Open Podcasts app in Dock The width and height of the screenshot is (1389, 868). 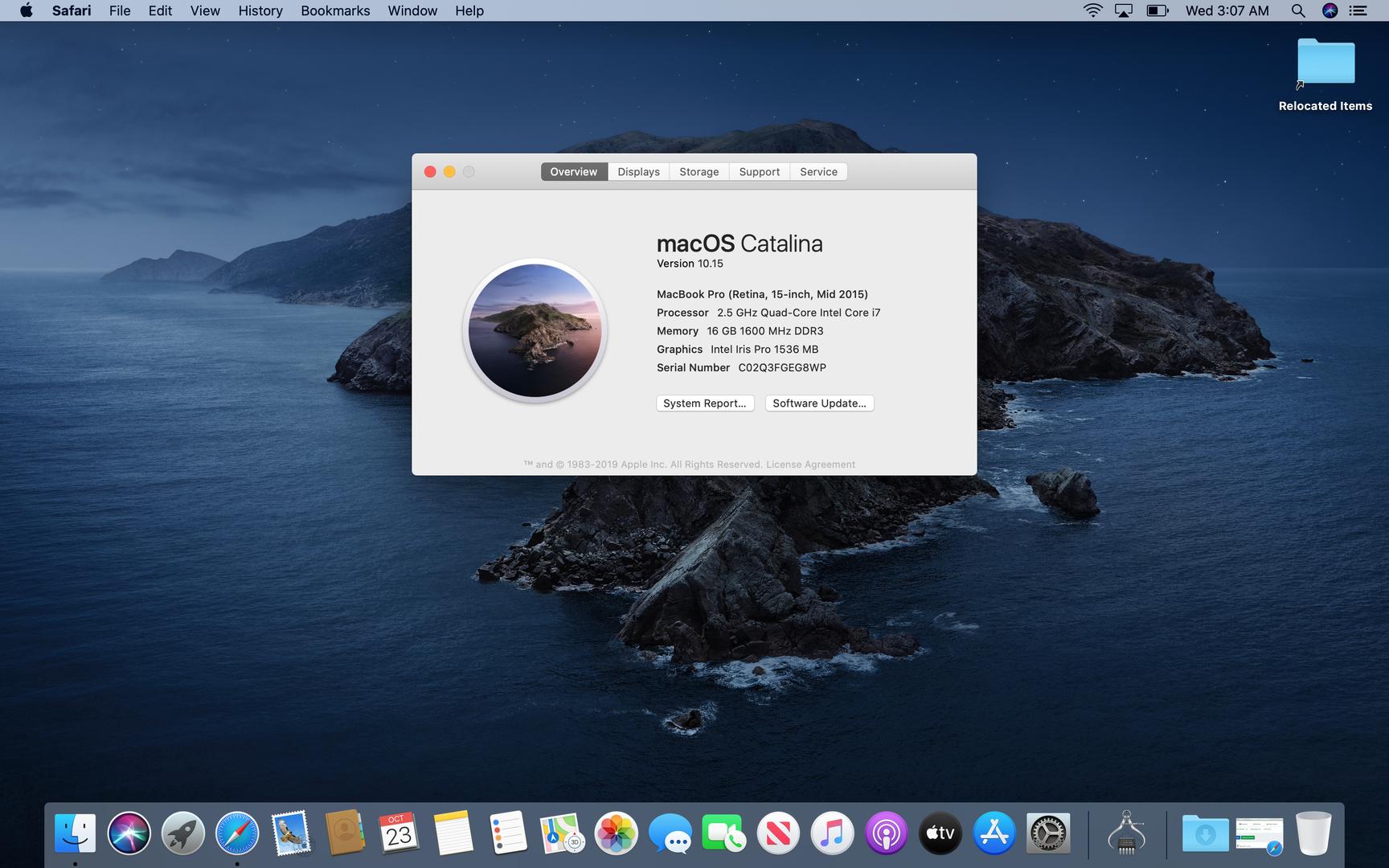click(886, 833)
